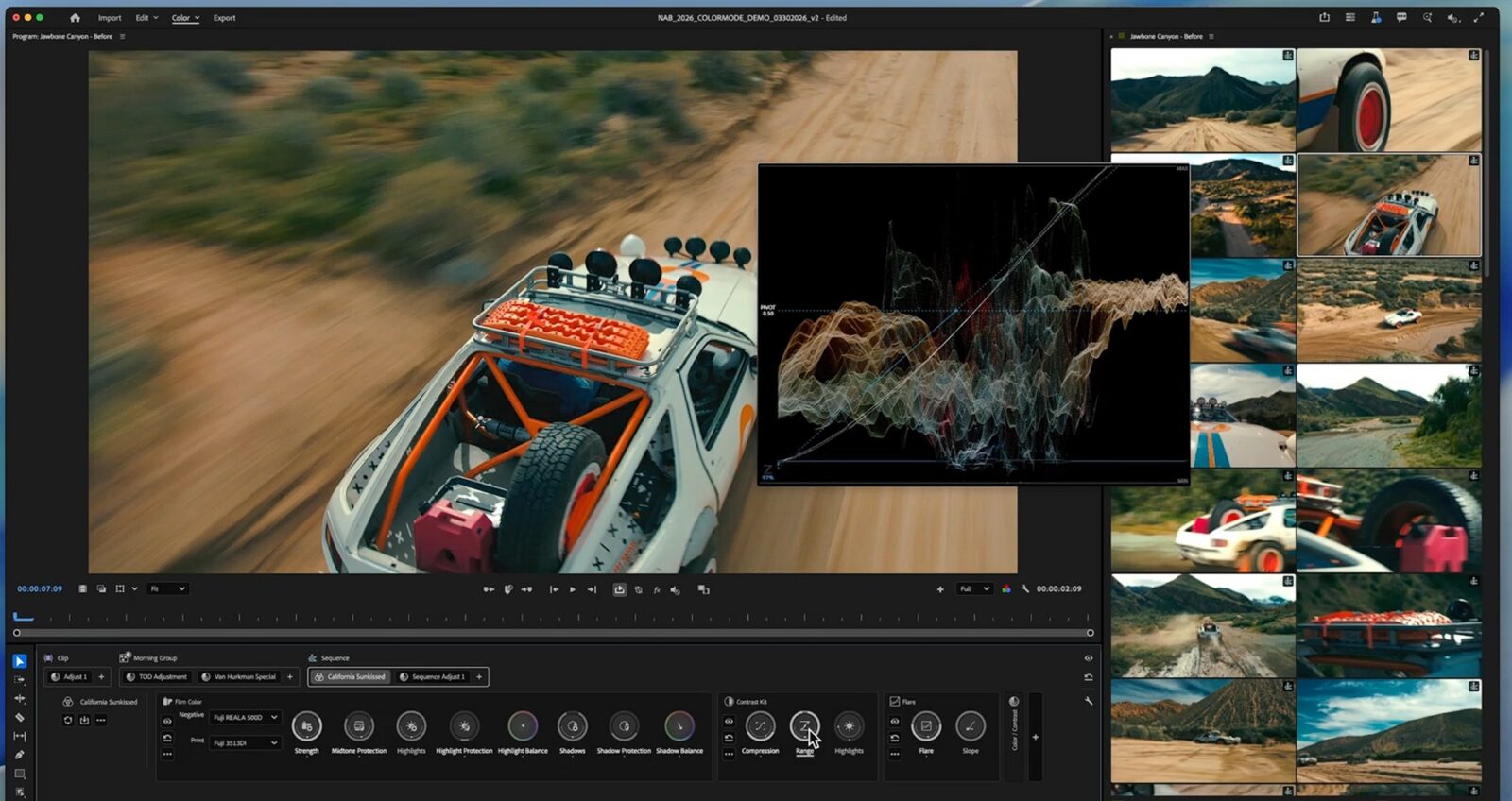Reset the Contrast Kit module
This screenshot has height=801, width=1512.
tap(729, 738)
